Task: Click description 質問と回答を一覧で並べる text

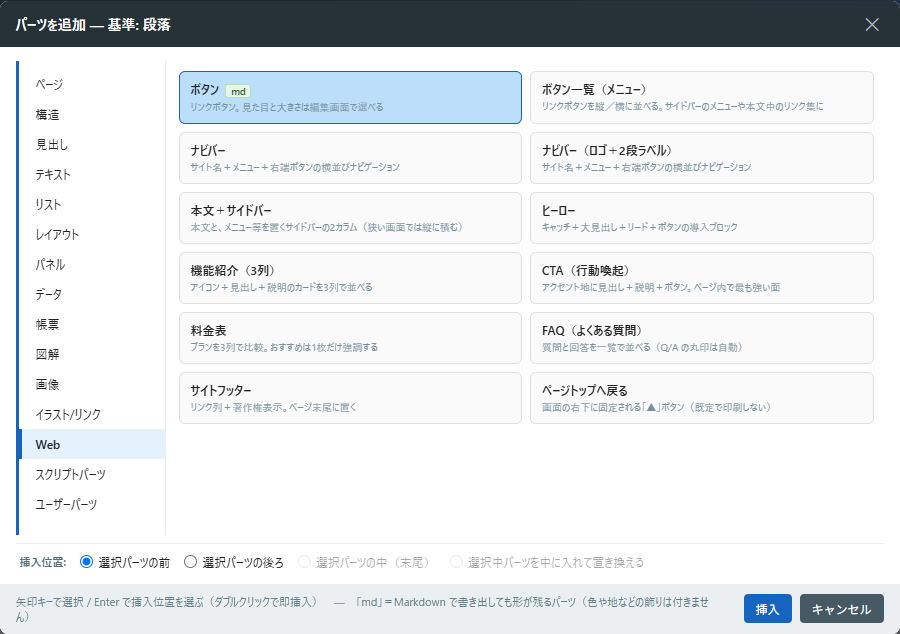Action: pos(642,347)
